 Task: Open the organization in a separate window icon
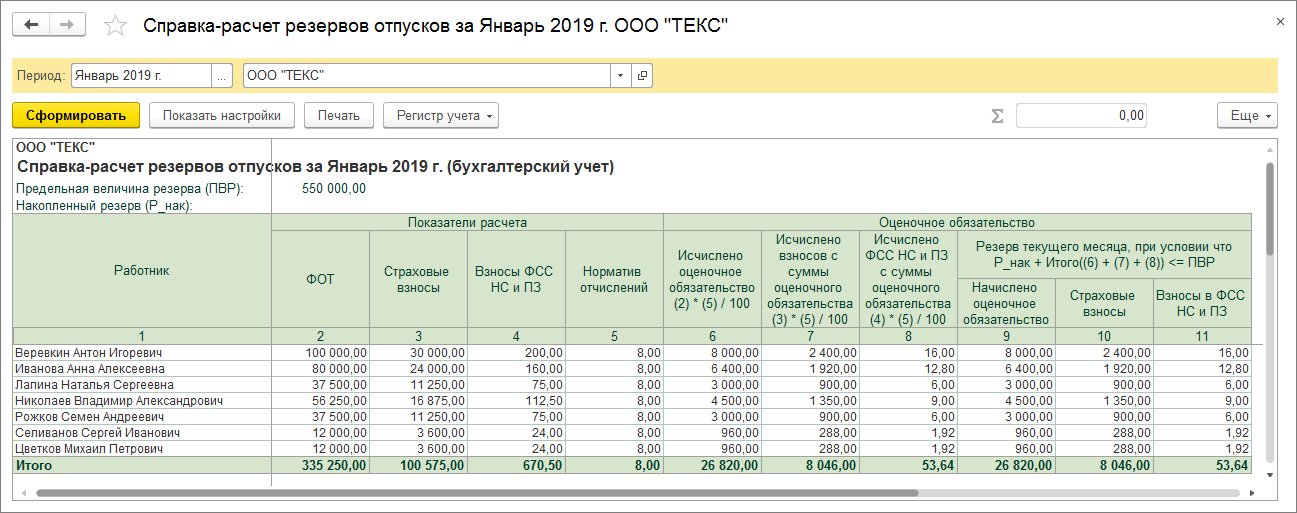point(642,76)
